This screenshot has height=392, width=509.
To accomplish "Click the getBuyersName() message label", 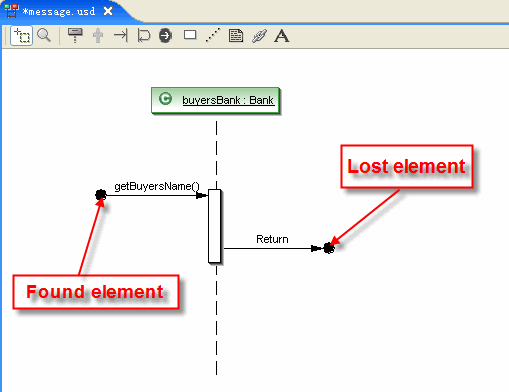I will (157, 186).
